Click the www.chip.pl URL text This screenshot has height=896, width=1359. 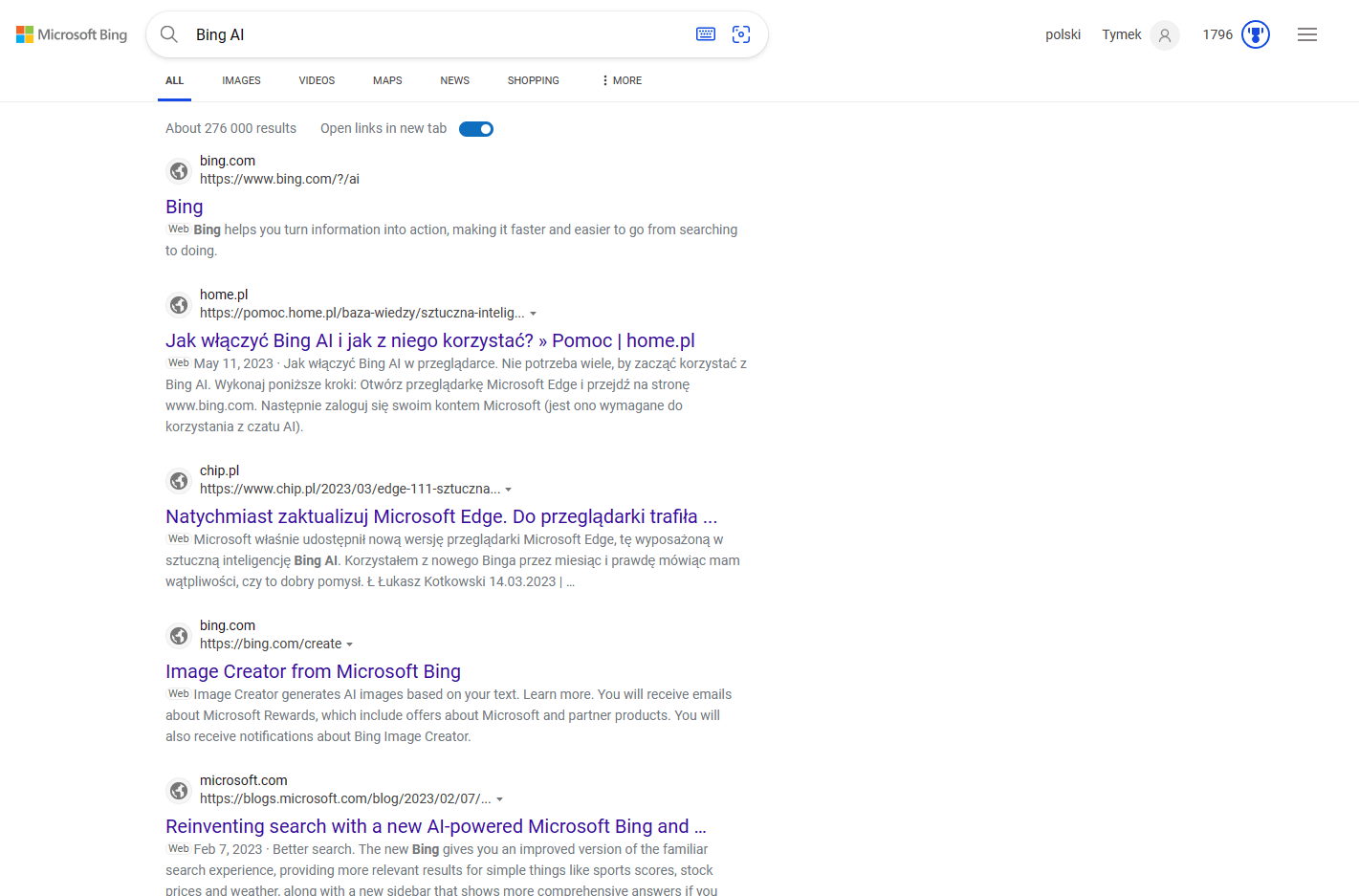tap(350, 489)
